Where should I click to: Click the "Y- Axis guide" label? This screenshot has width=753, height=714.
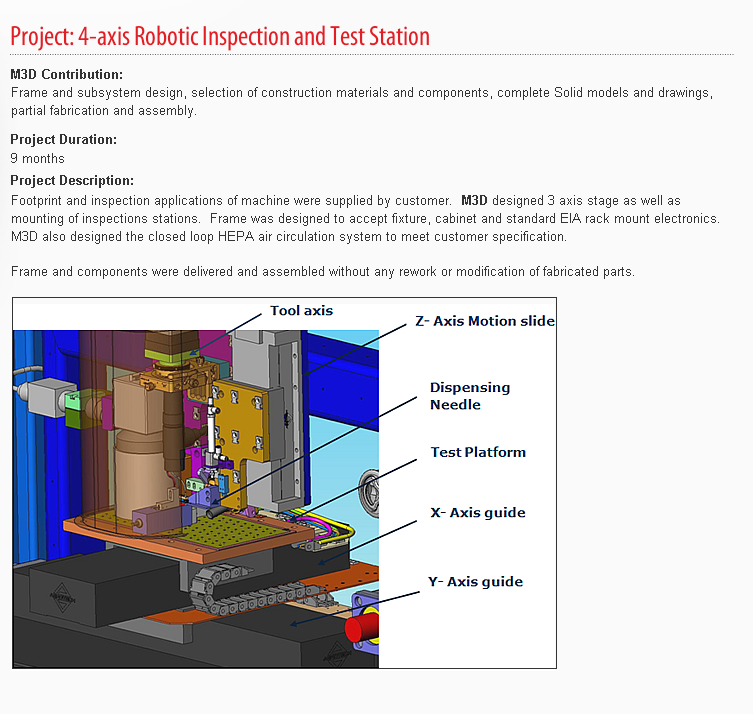coord(475,582)
